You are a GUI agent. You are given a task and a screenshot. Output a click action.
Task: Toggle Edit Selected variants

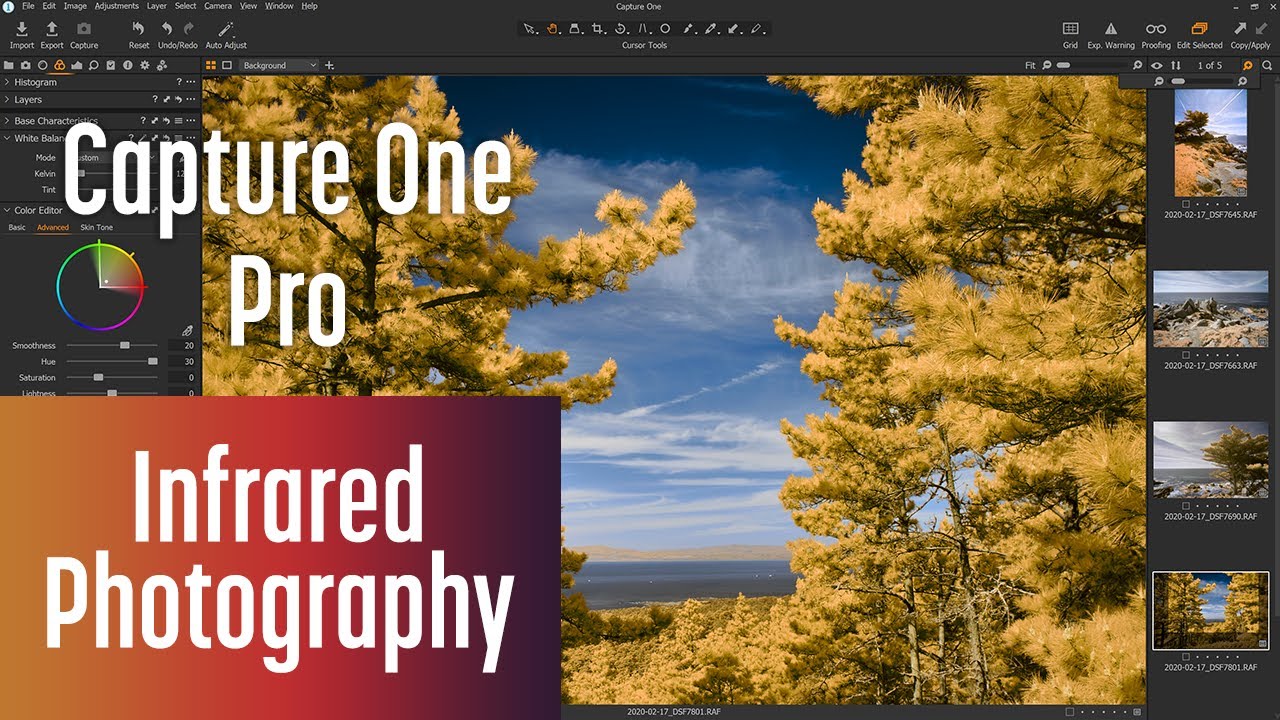coord(1199,29)
